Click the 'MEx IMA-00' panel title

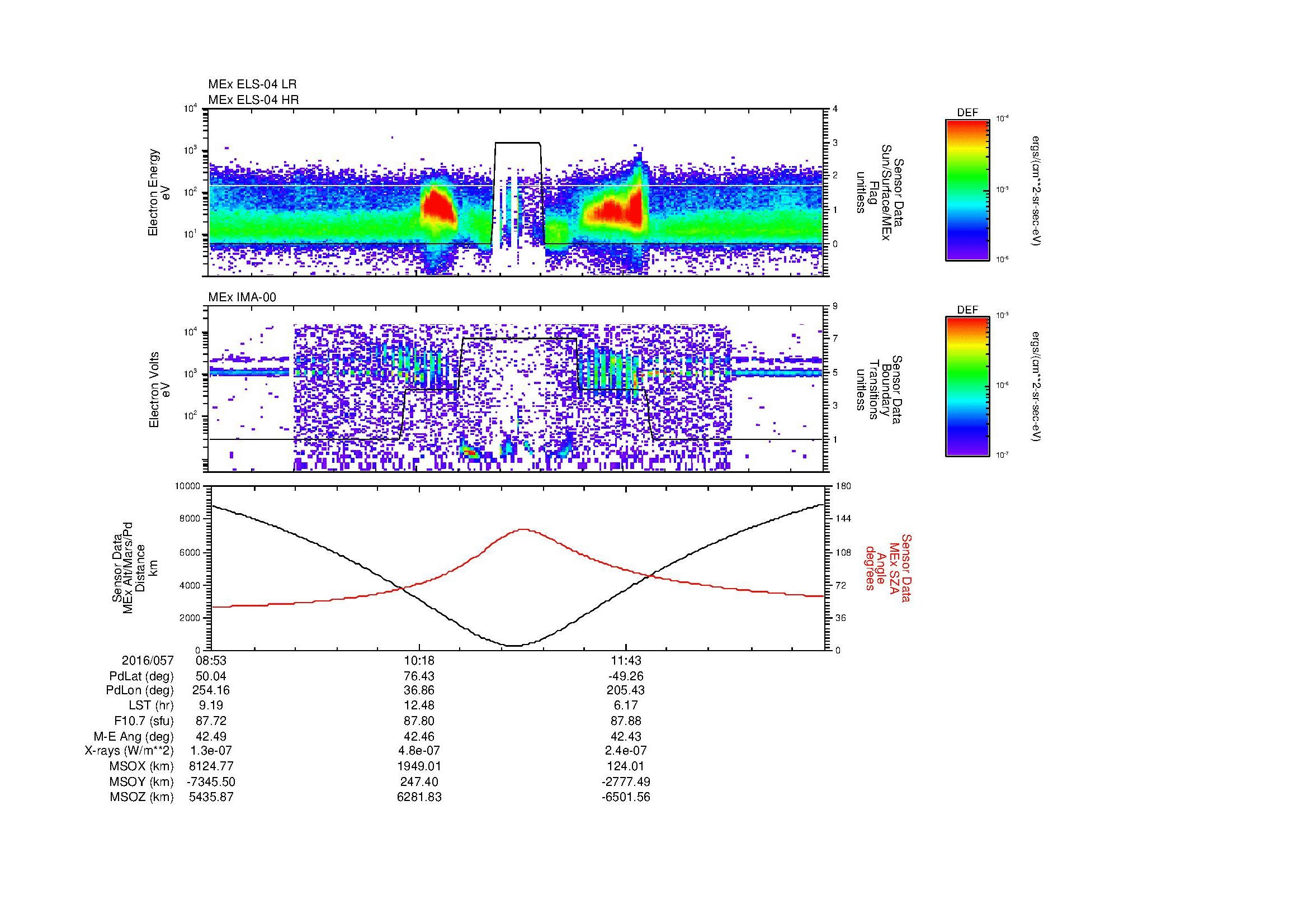pyautogui.click(x=242, y=297)
